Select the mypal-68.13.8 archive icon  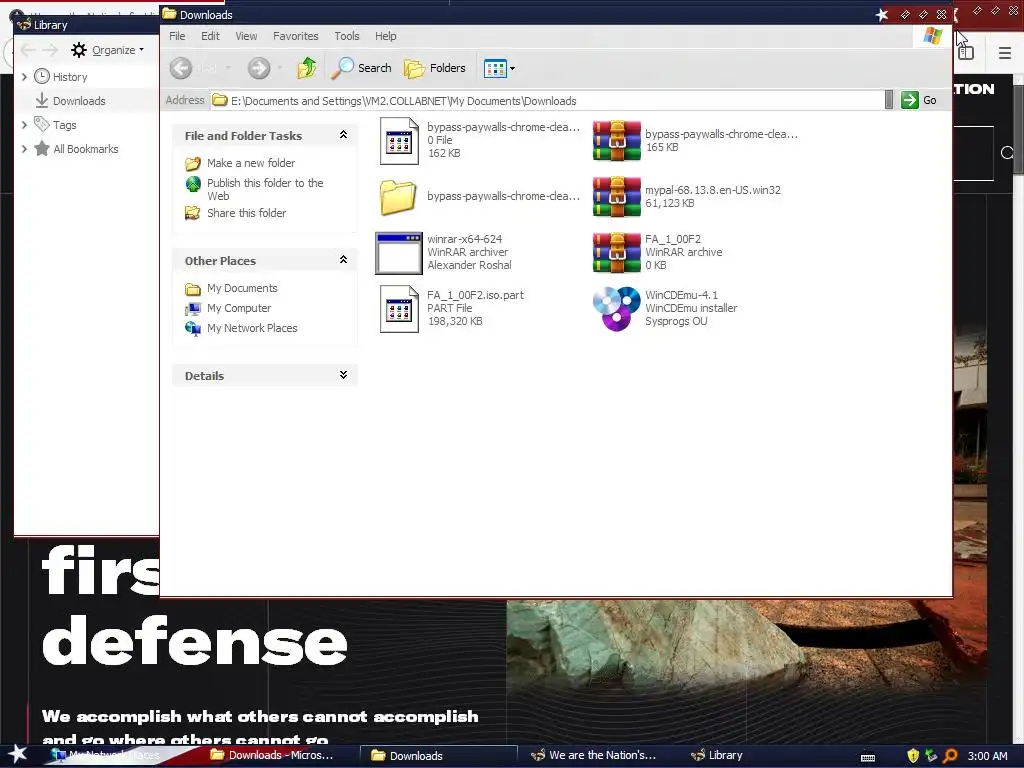click(616, 197)
